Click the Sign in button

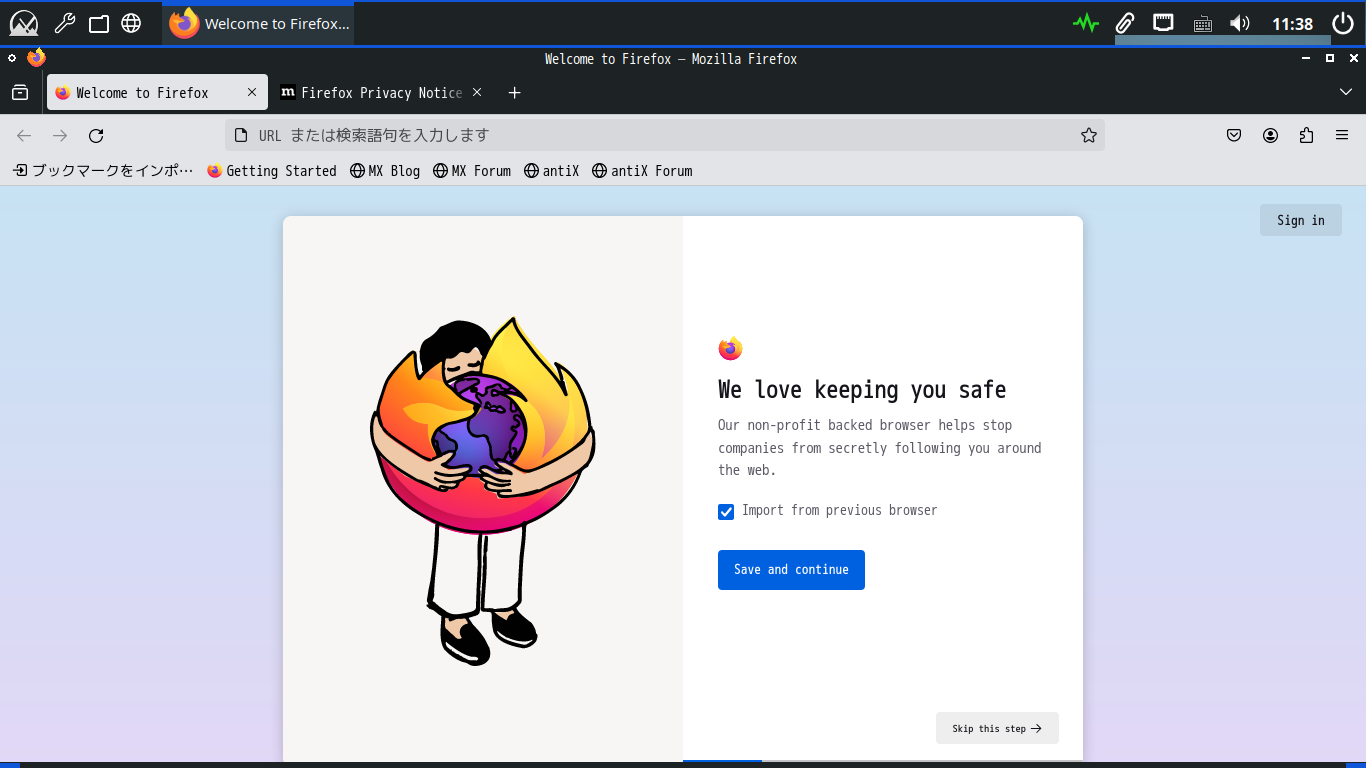coord(1300,220)
